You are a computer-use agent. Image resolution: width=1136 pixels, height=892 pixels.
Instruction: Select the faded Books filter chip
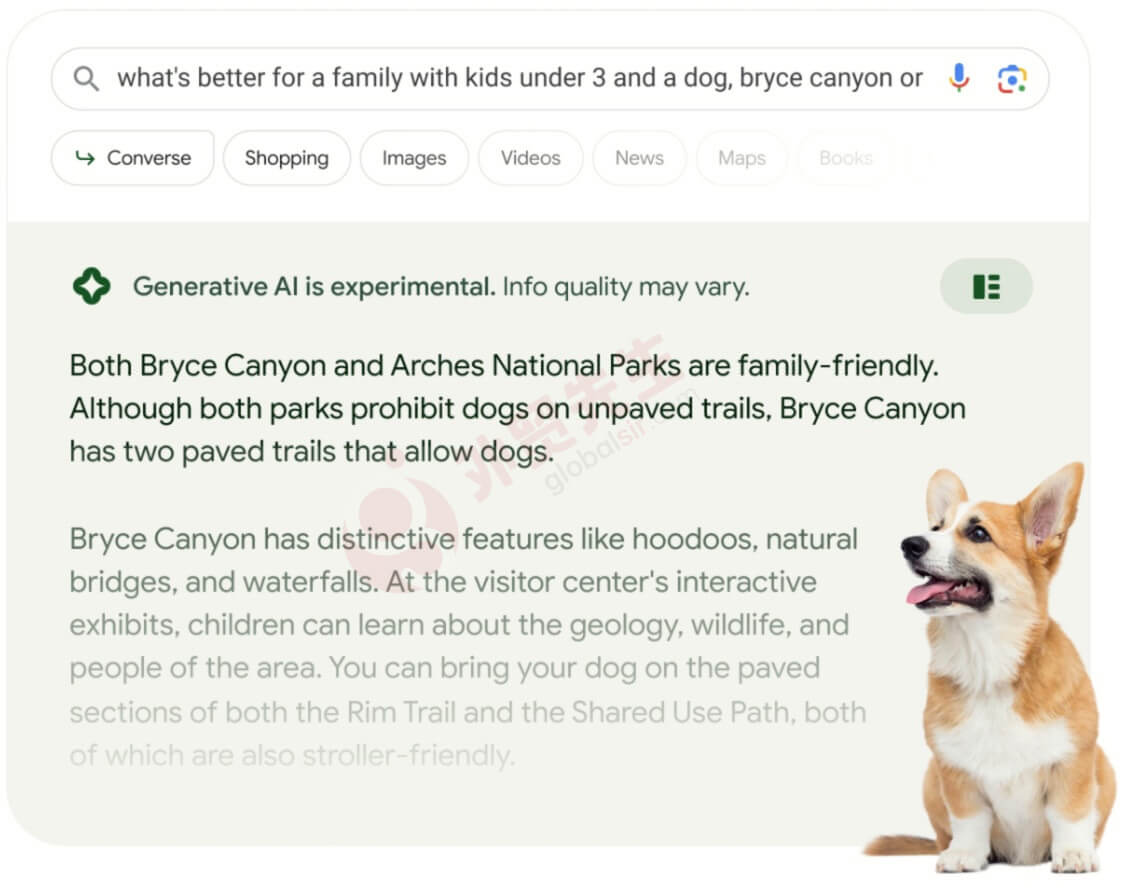pyautogui.click(x=845, y=158)
